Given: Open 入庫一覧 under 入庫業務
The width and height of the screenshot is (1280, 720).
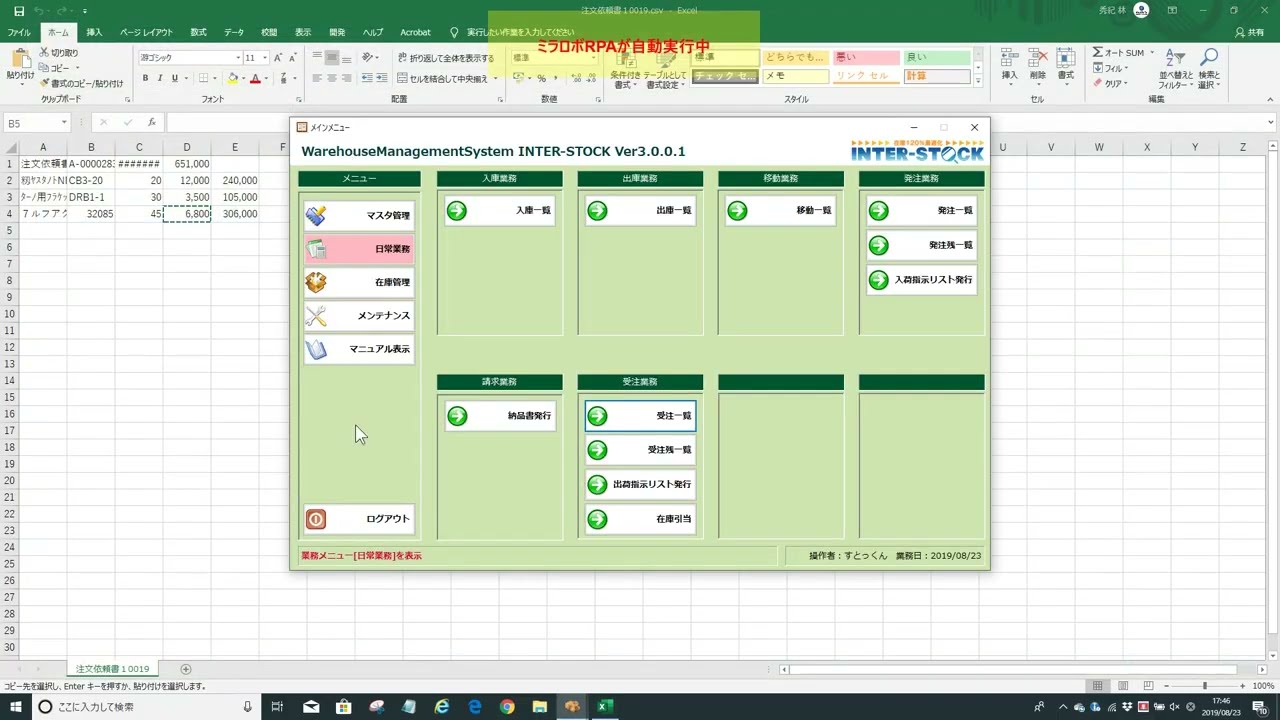Looking at the screenshot, I should 500,211.
